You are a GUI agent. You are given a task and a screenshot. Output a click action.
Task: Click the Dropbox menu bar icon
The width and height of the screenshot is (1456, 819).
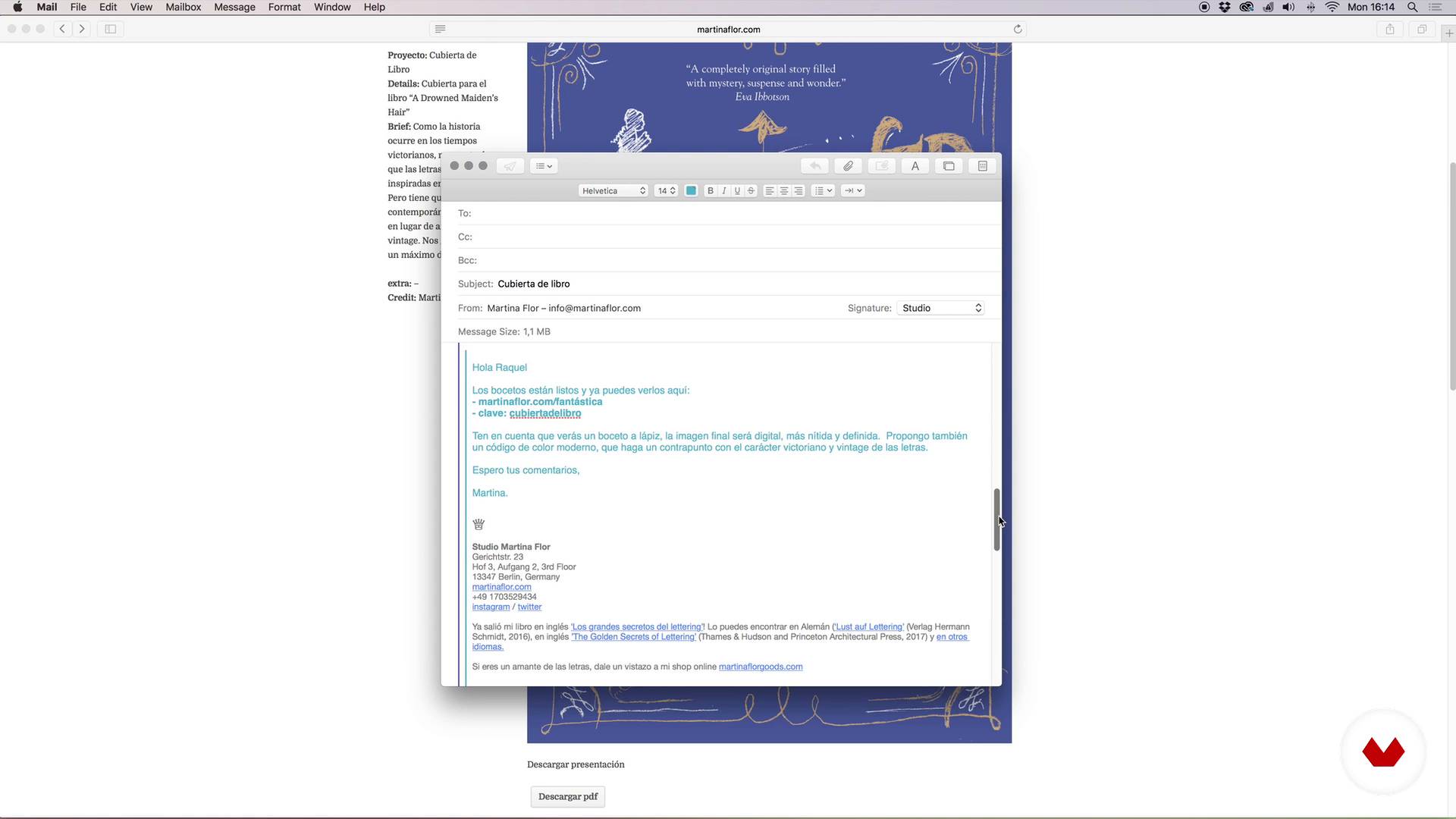(1225, 7)
